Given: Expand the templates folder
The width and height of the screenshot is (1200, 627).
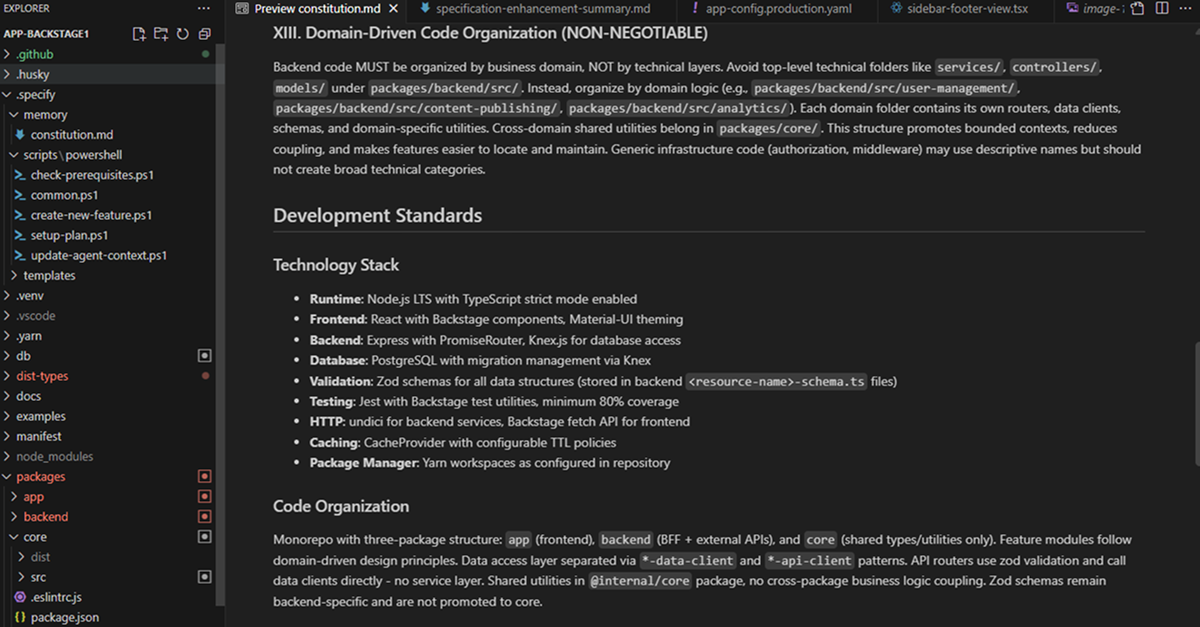Looking at the screenshot, I should click(x=49, y=275).
